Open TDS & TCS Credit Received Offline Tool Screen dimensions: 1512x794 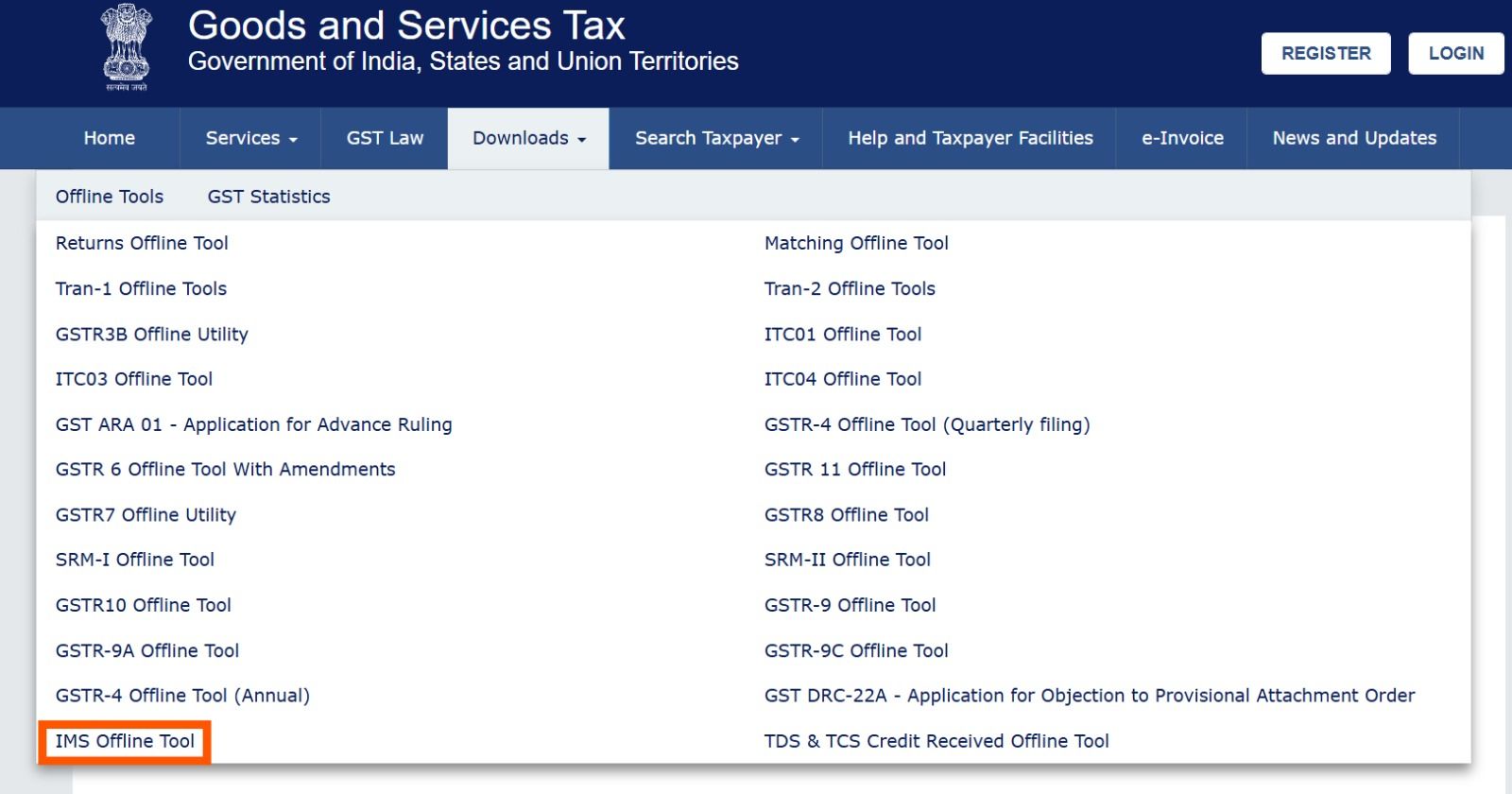pos(936,741)
